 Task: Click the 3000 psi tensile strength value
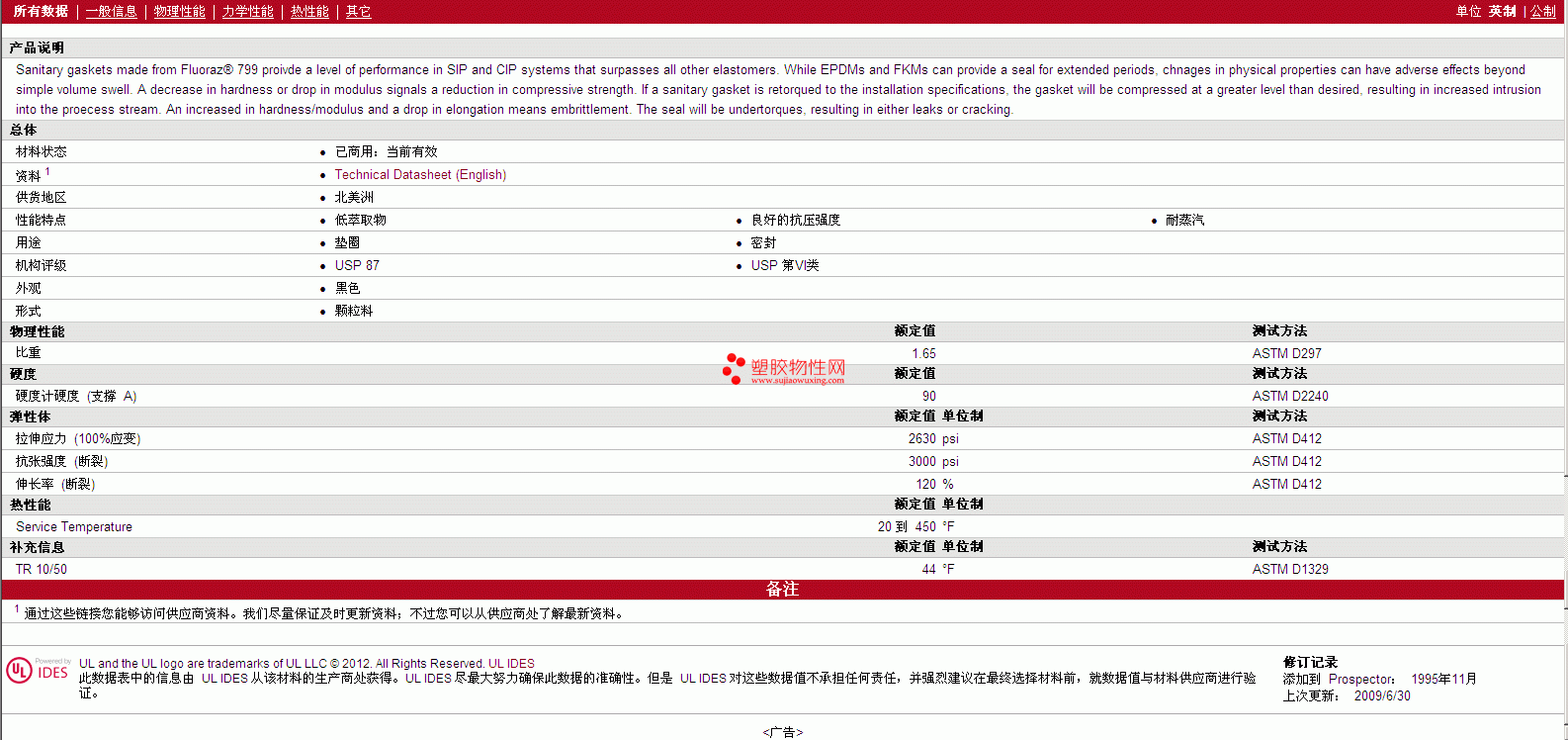933,461
